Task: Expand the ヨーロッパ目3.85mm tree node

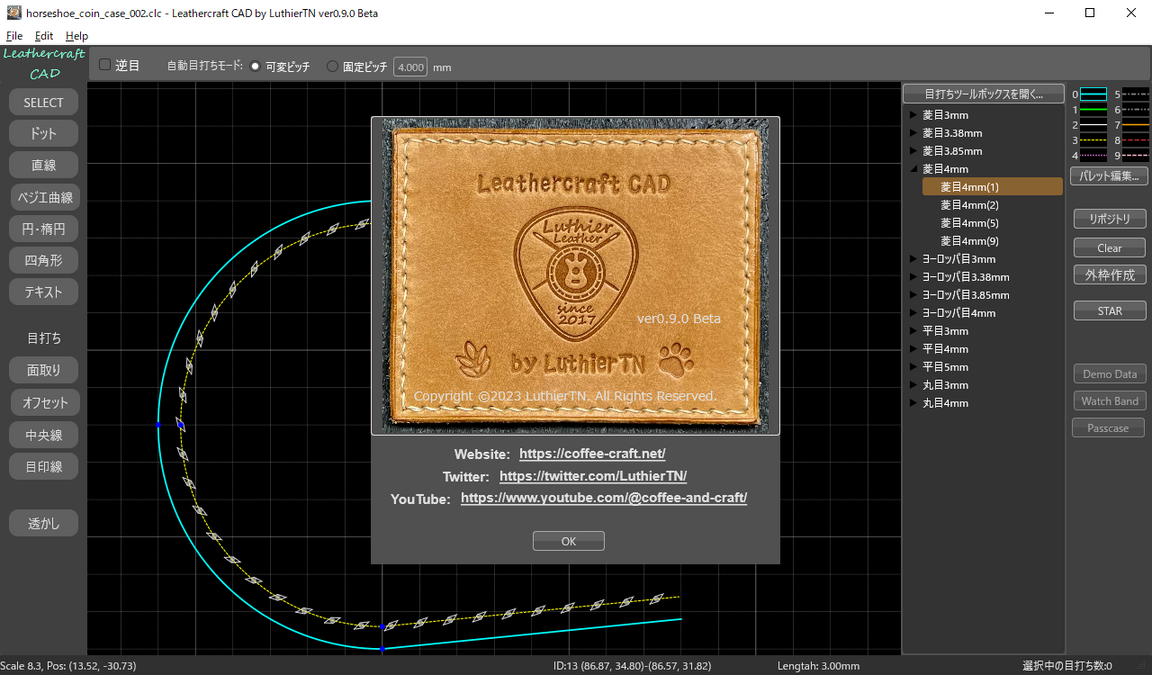Action: 913,295
